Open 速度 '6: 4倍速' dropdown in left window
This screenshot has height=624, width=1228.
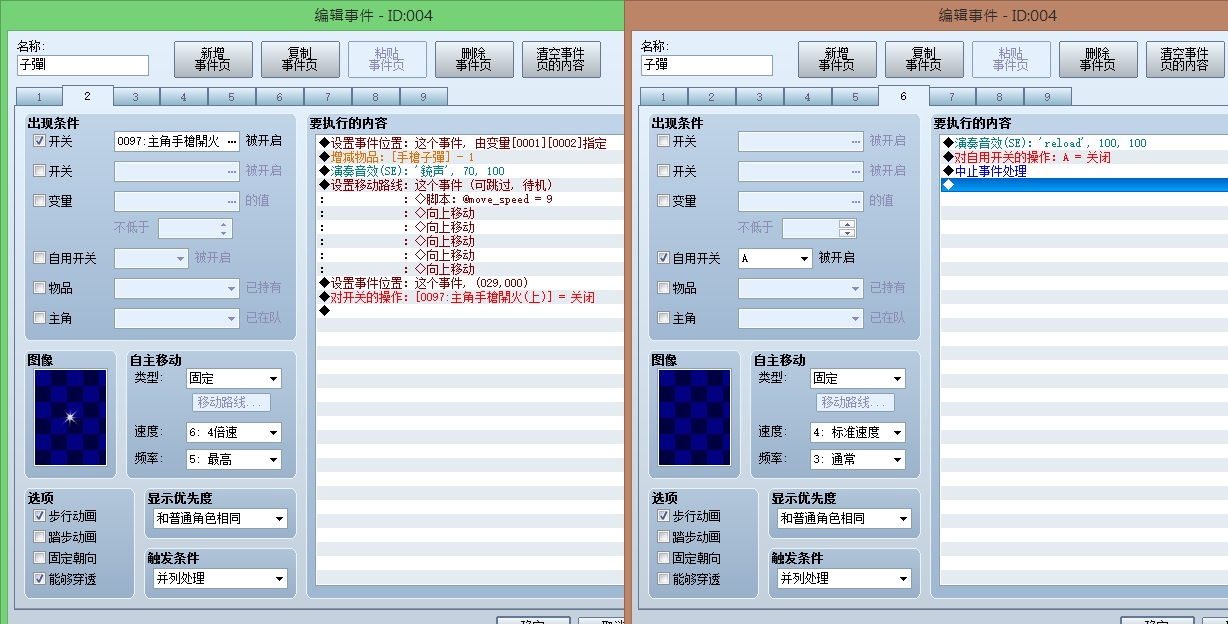[234, 433]
